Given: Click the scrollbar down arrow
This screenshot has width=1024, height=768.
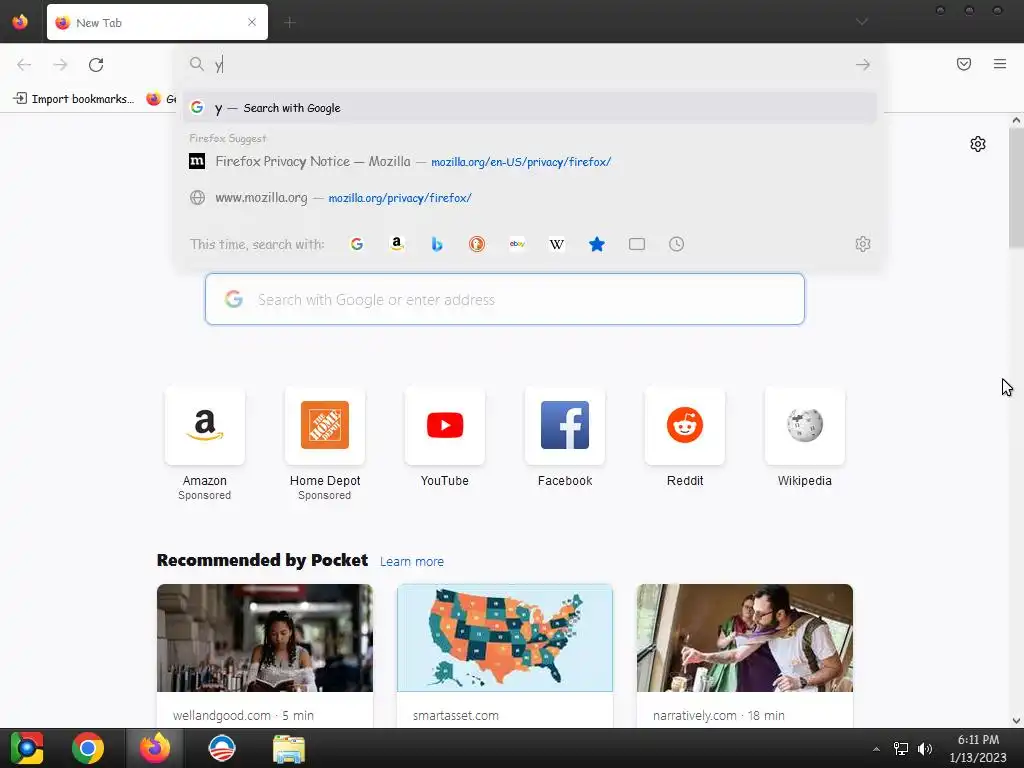Looking at the screenshot, I should tap(1016, 721).
